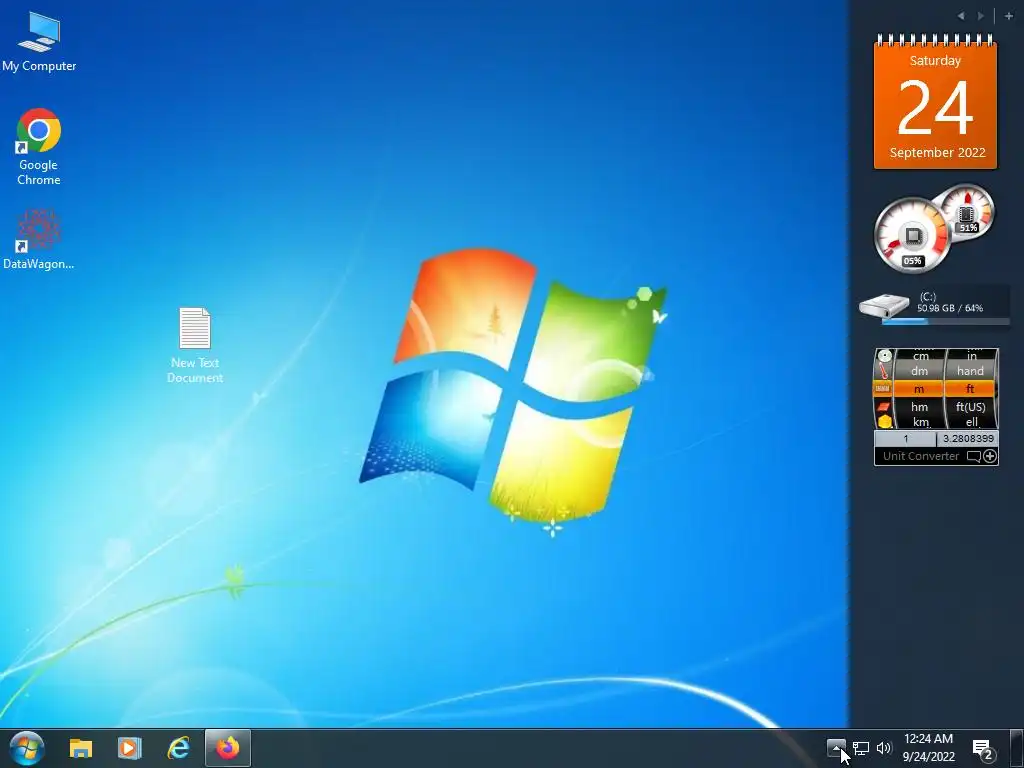The height and width of the screenshot is (768, 1024).
Task: Click the C: drive usage bar
Action: pyautogui.click(x=945, y=321)
